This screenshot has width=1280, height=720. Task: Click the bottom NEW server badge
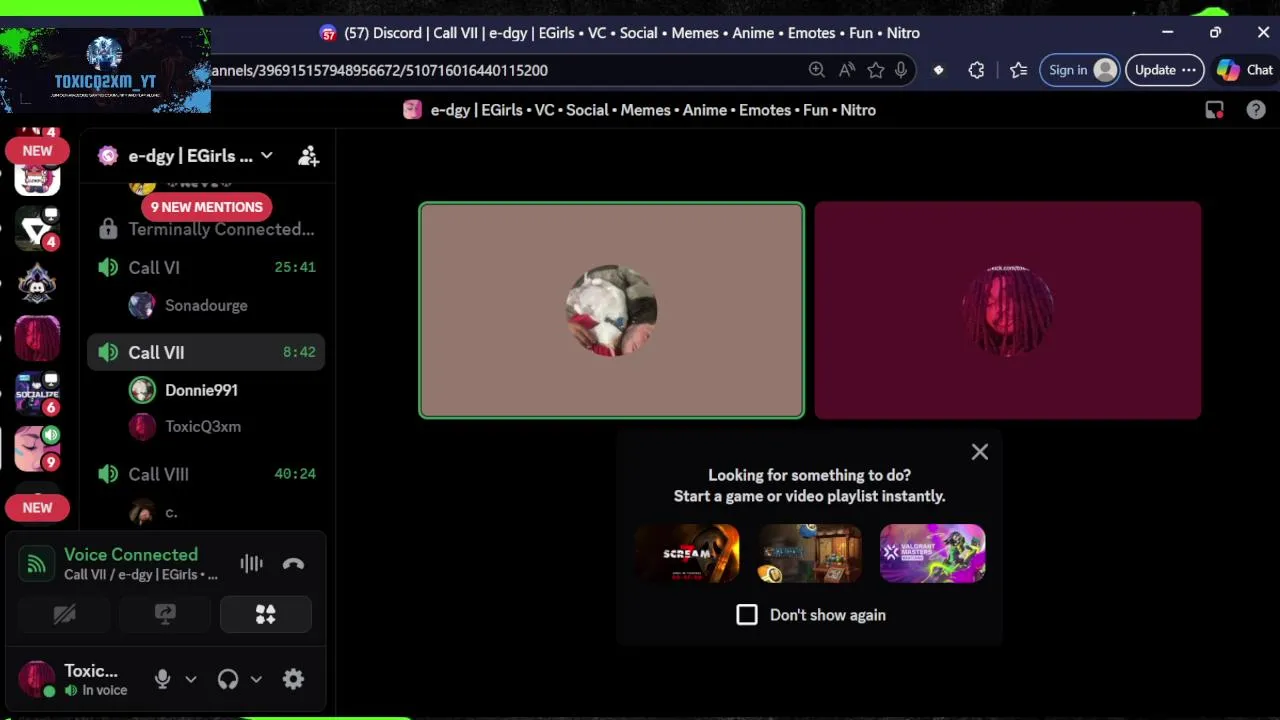(37, 508)
